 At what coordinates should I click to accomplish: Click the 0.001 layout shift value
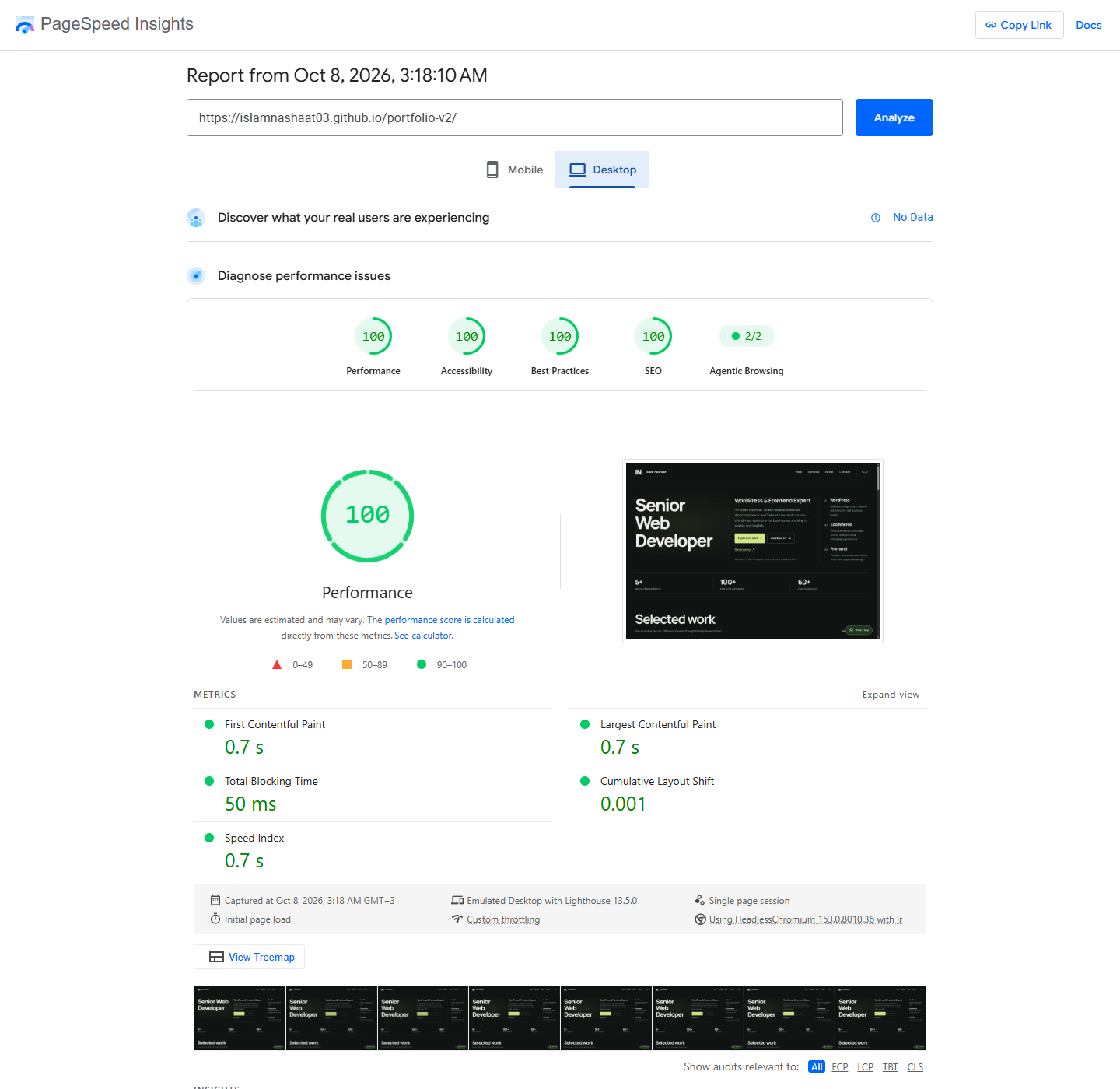coord(623,804)
